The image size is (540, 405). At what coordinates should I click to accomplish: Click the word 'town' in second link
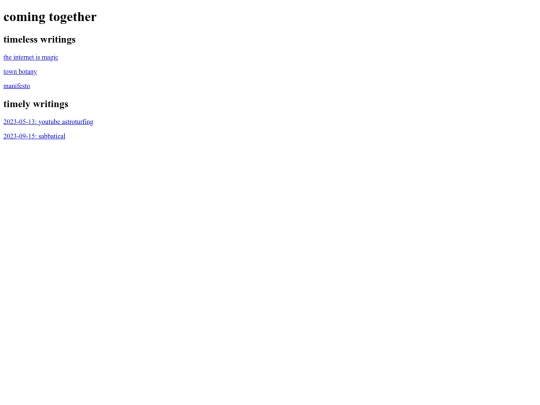tap(10, 72)
